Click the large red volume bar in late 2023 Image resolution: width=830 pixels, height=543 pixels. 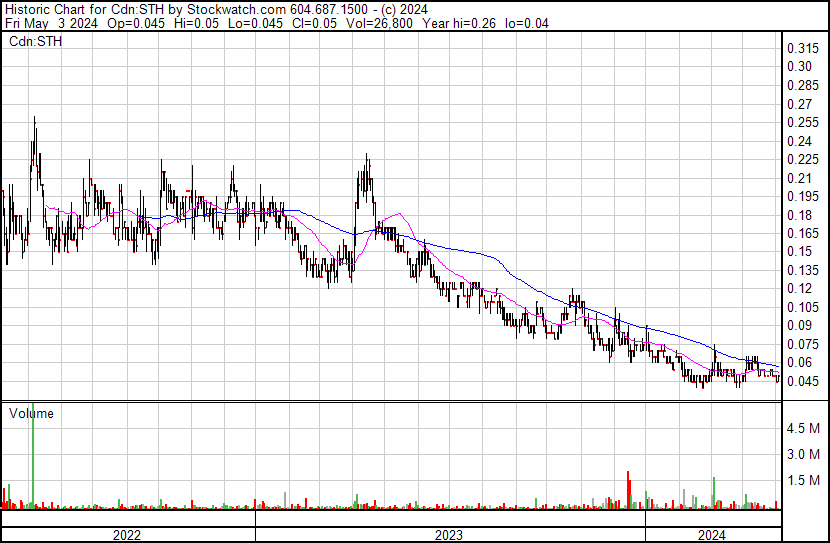click(x=628, y=490)
